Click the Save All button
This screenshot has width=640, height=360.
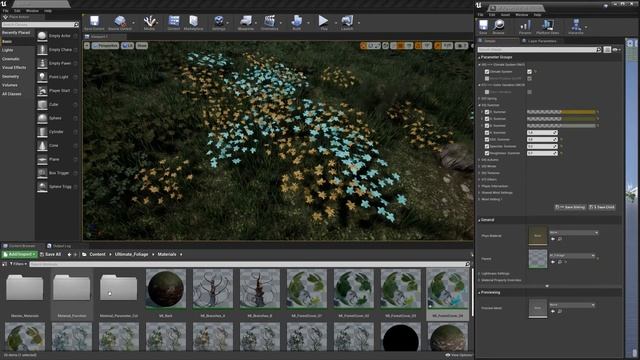click(x=51, y=254)
